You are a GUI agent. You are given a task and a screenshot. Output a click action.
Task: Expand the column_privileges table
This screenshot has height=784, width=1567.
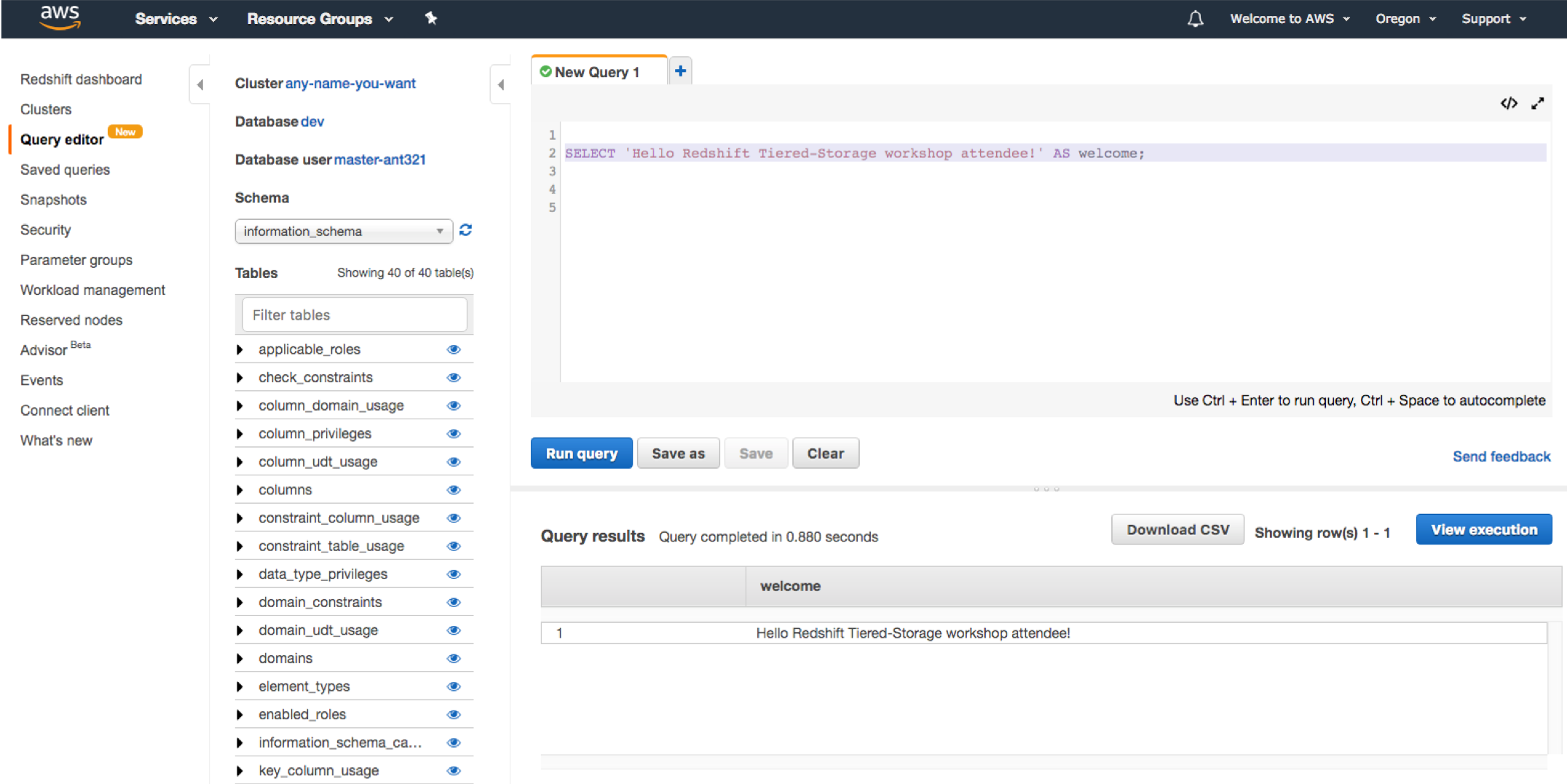[x=240, y=433]
